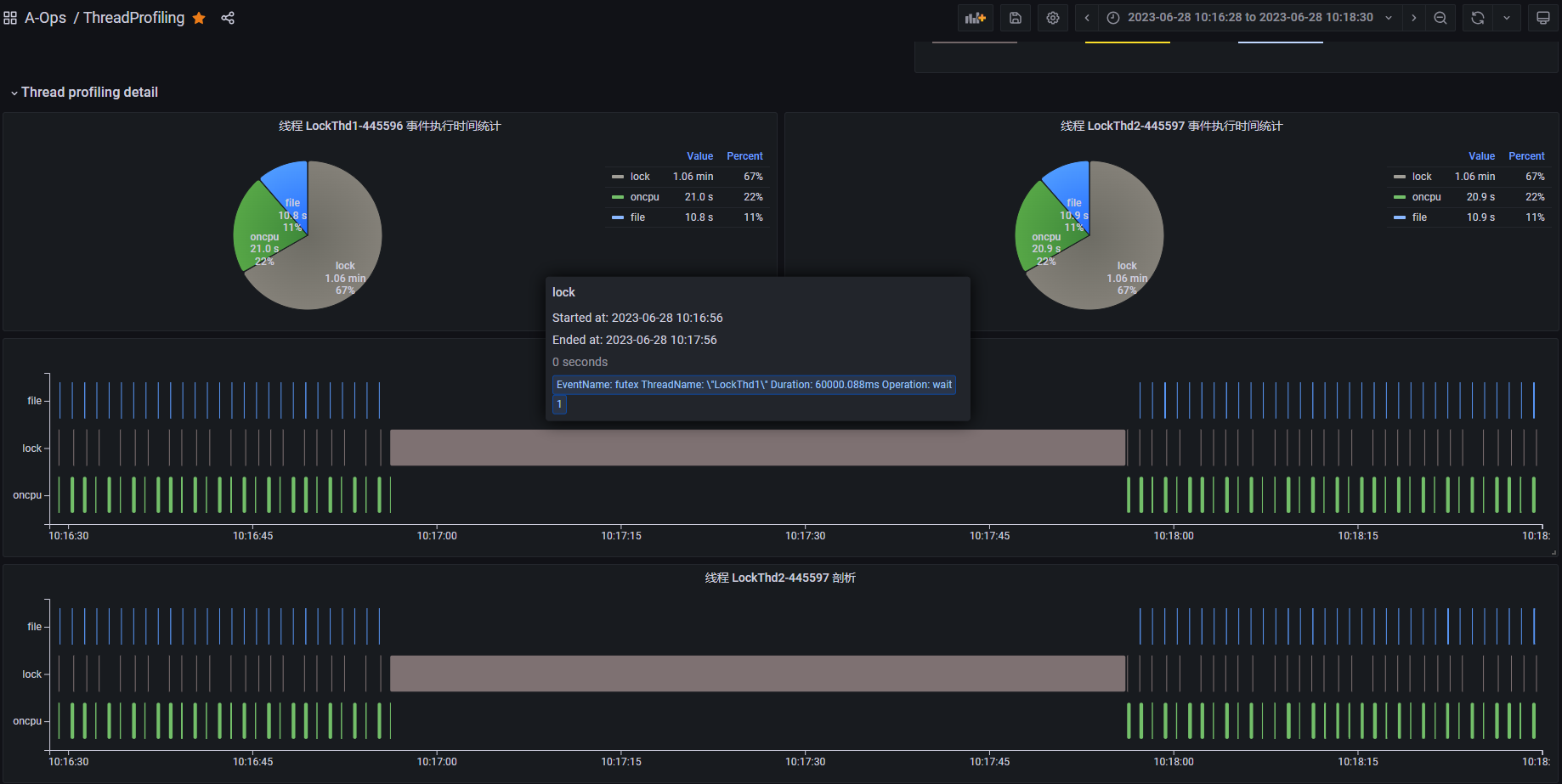The image size is (1562, 784).
Task: Cycle the TV view mode
Action: (1543, 18)
